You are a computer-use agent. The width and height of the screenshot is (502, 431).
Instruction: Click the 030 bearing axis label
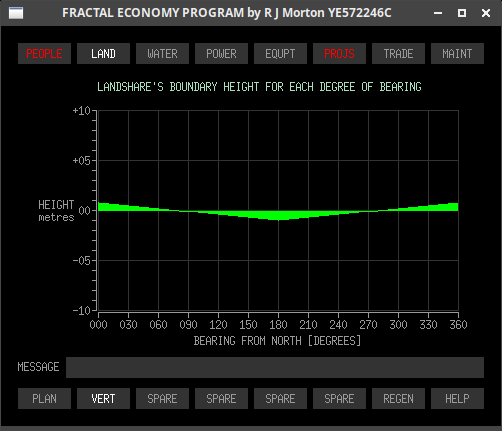(x=129, y=325)
